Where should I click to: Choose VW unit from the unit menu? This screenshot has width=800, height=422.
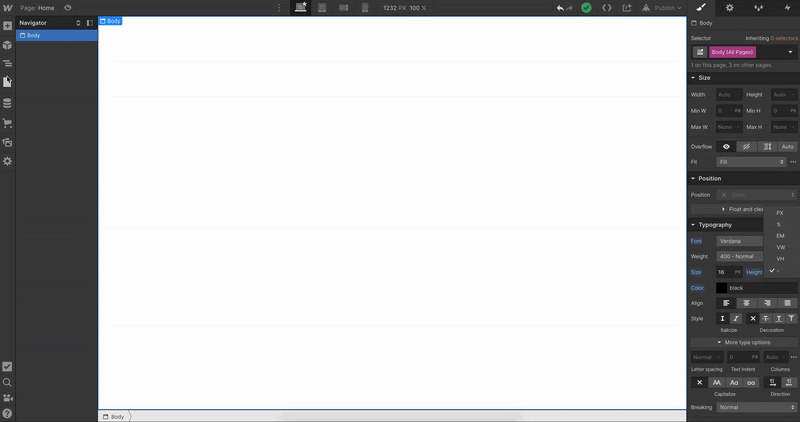(x=782, y=247)
